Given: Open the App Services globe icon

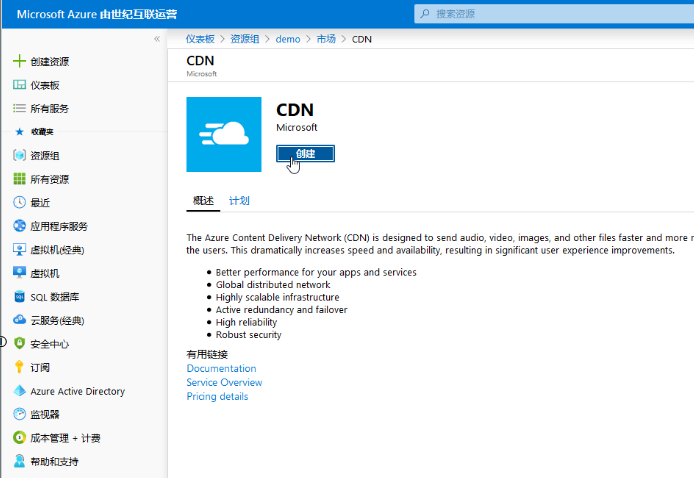Looking at the screenshot, I should (19, 226).
